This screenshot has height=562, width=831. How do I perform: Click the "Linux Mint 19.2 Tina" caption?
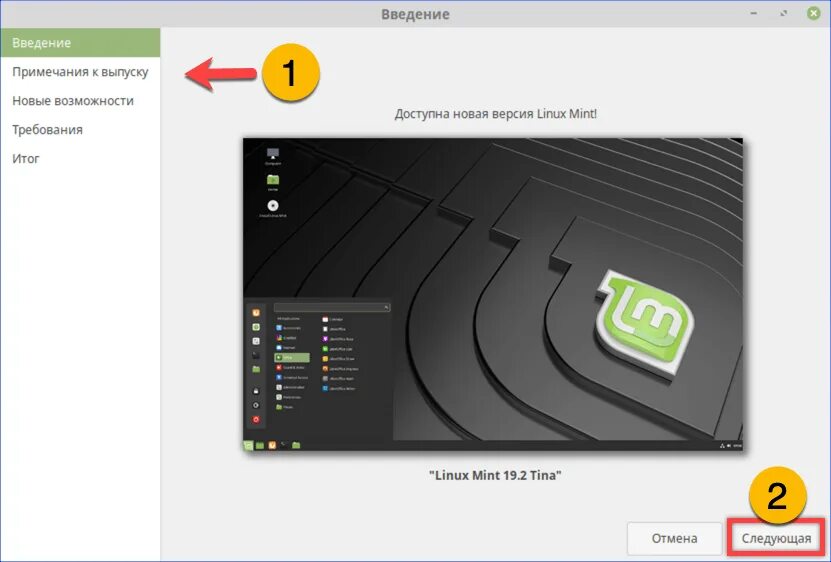tap(495, 475)
